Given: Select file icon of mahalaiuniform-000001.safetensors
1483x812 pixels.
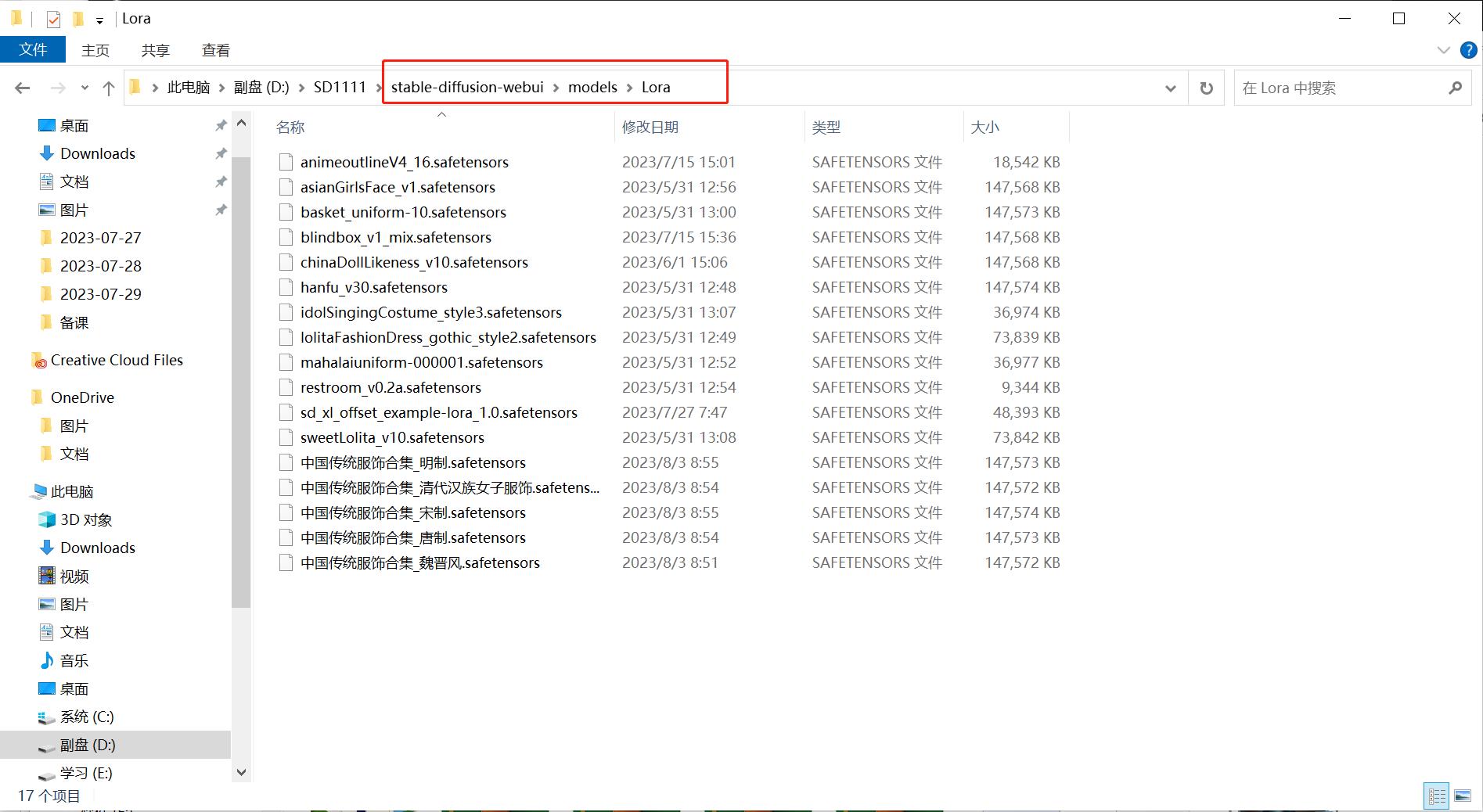Looking at the screenshot, I should click(286, 362).
